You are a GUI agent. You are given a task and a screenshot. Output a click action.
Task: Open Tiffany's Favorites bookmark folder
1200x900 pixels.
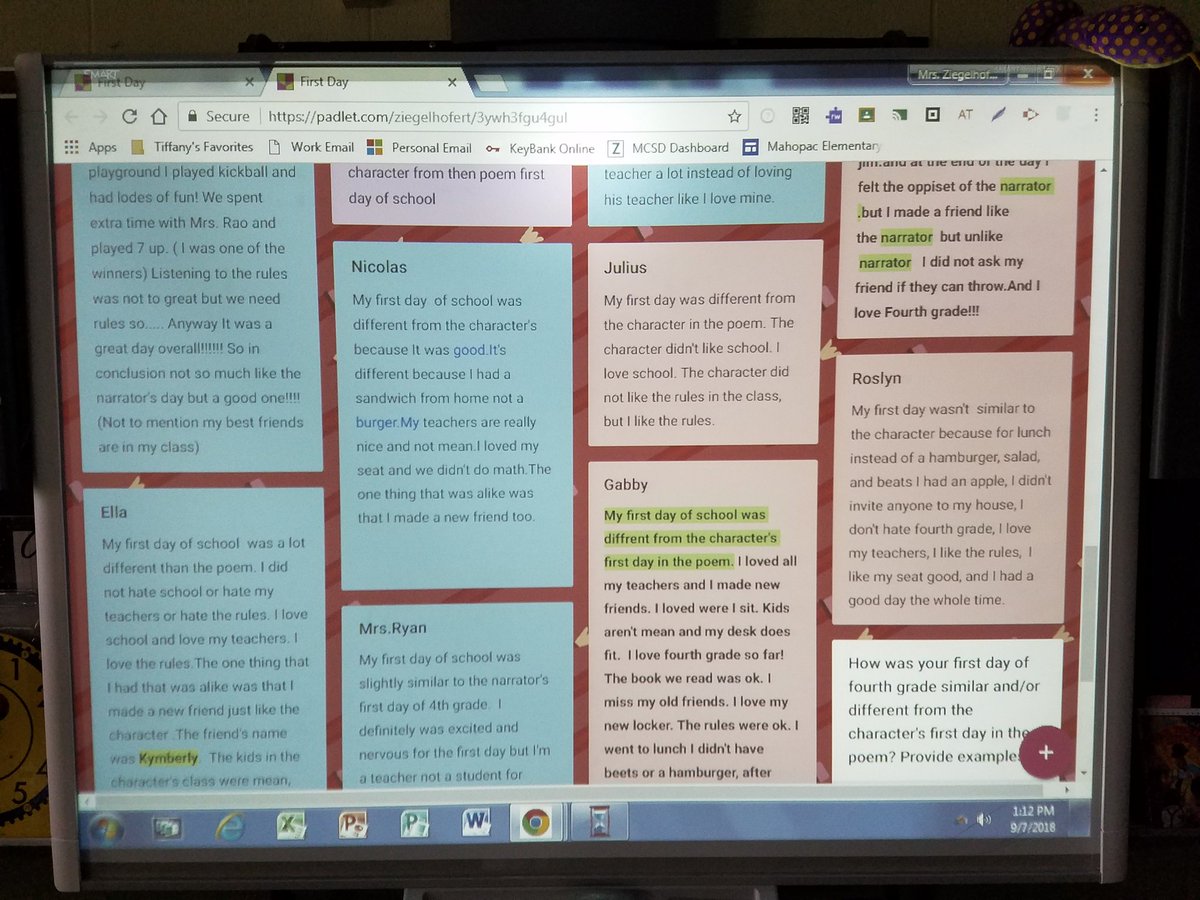click(x=192, y=147)
